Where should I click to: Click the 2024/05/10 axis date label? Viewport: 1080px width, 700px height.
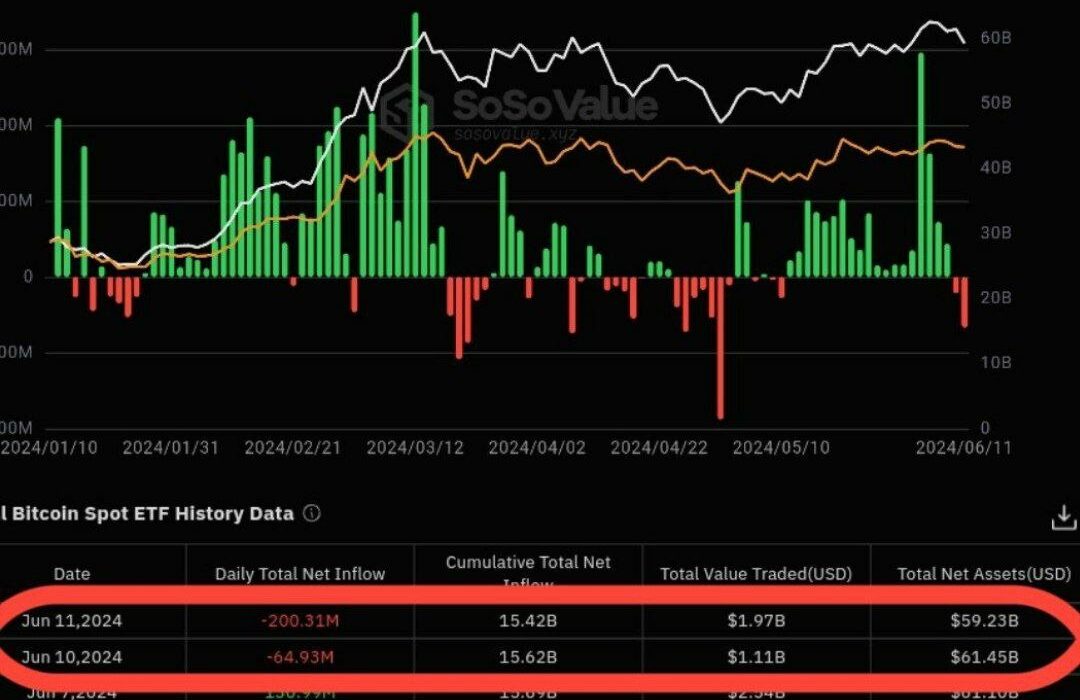tap(780, 448)
